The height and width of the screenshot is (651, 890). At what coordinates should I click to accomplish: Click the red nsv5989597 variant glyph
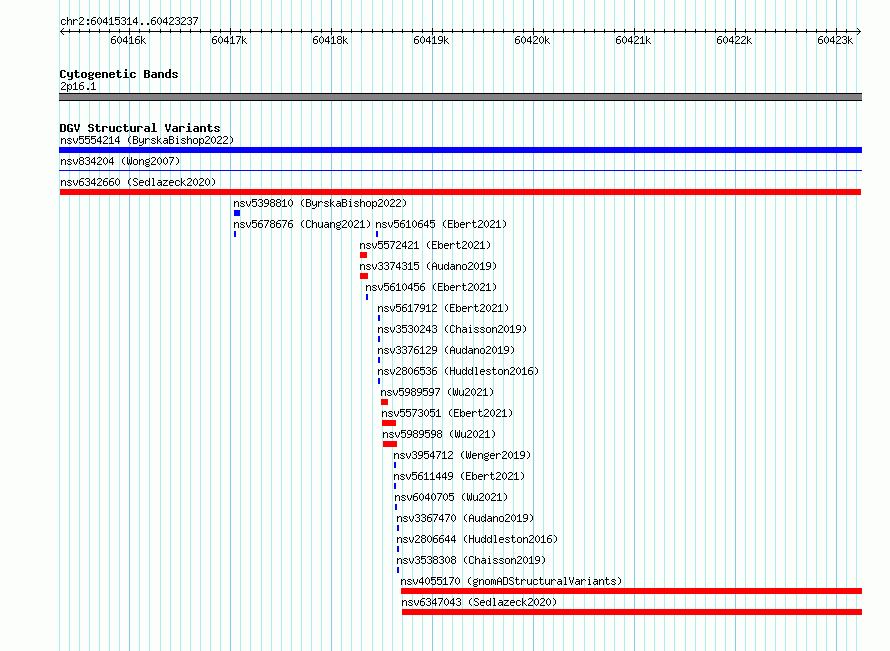[x=385, y=402]
